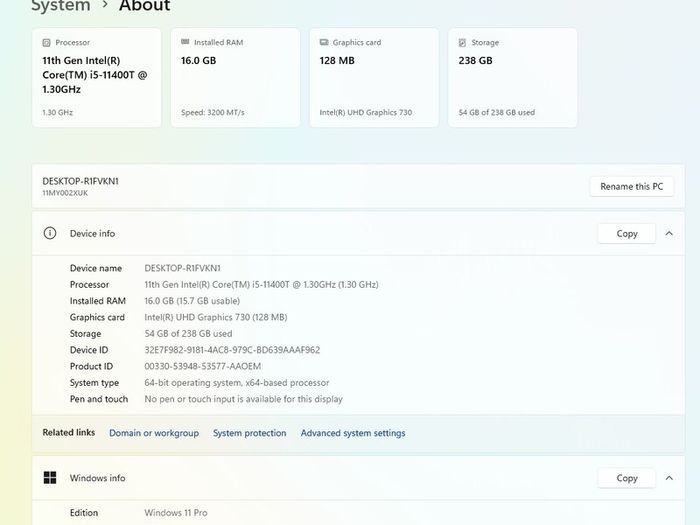Image resolution: width=700 pixels, height=525 pixels.
Task: Click the Pen and touch label
Action: coord(99,399)
